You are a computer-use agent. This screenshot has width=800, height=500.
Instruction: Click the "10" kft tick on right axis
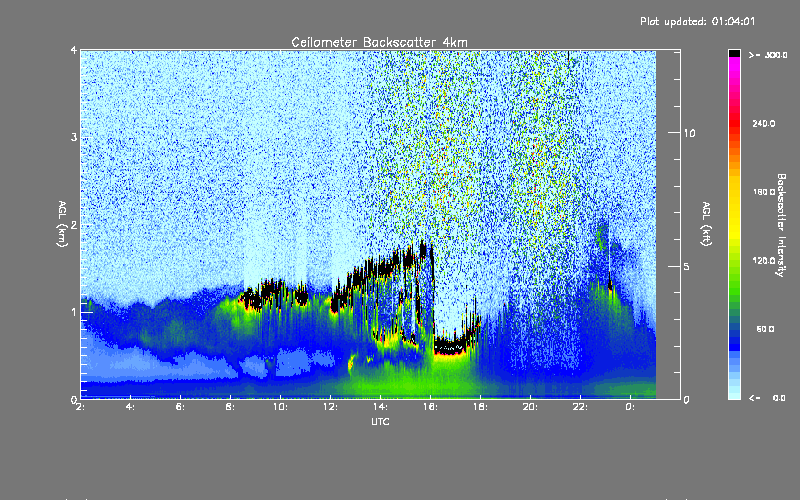tap(689, 133)
